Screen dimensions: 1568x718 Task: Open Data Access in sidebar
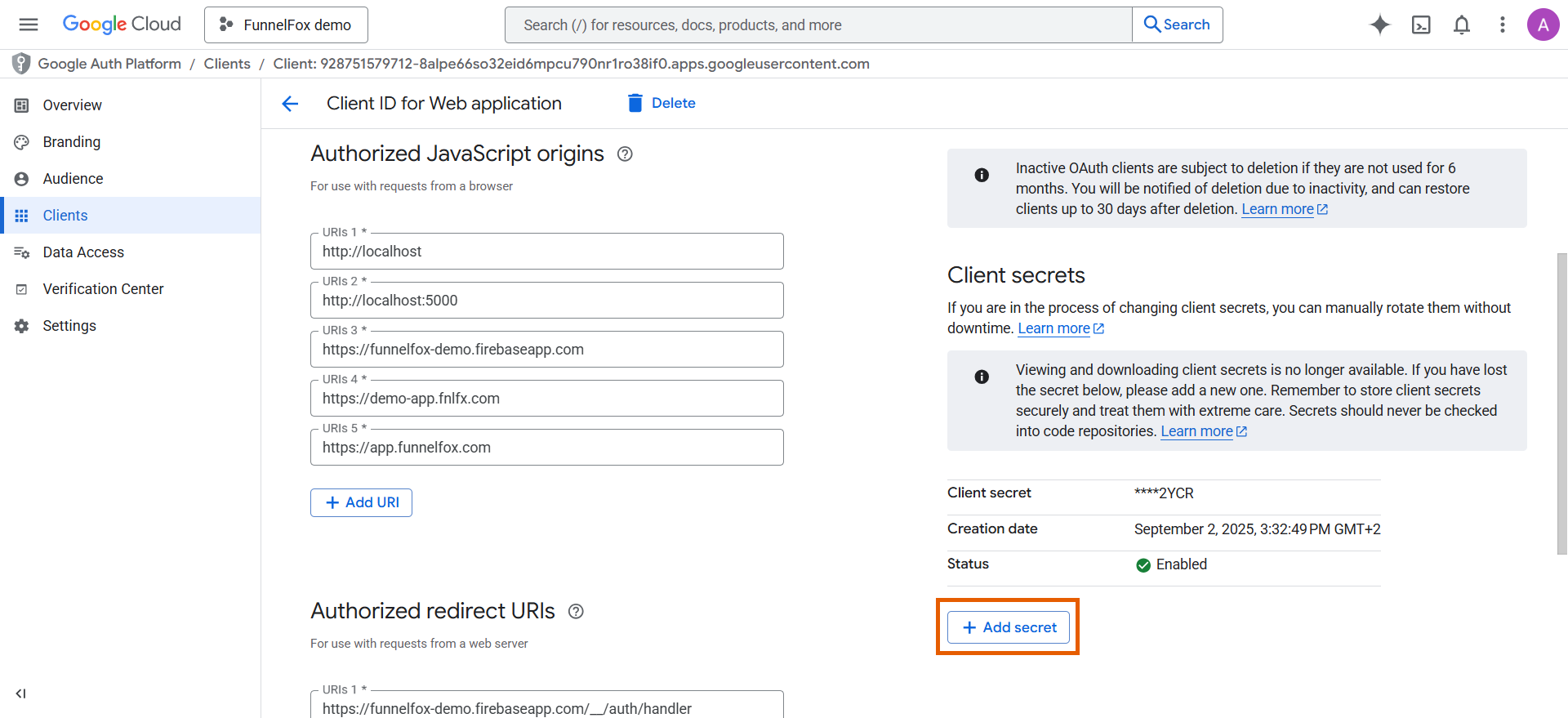point(131,252)
